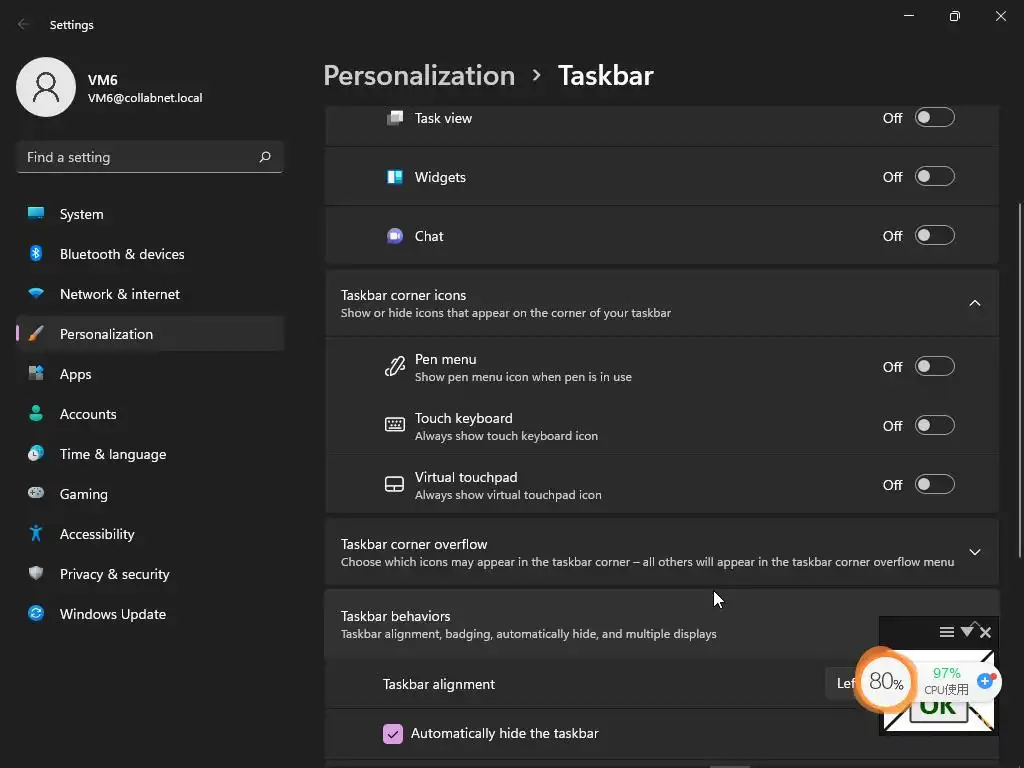The image size is (1024, 768).
Task: Enable the Touch keyboard toggle
Action: [935, 426]
